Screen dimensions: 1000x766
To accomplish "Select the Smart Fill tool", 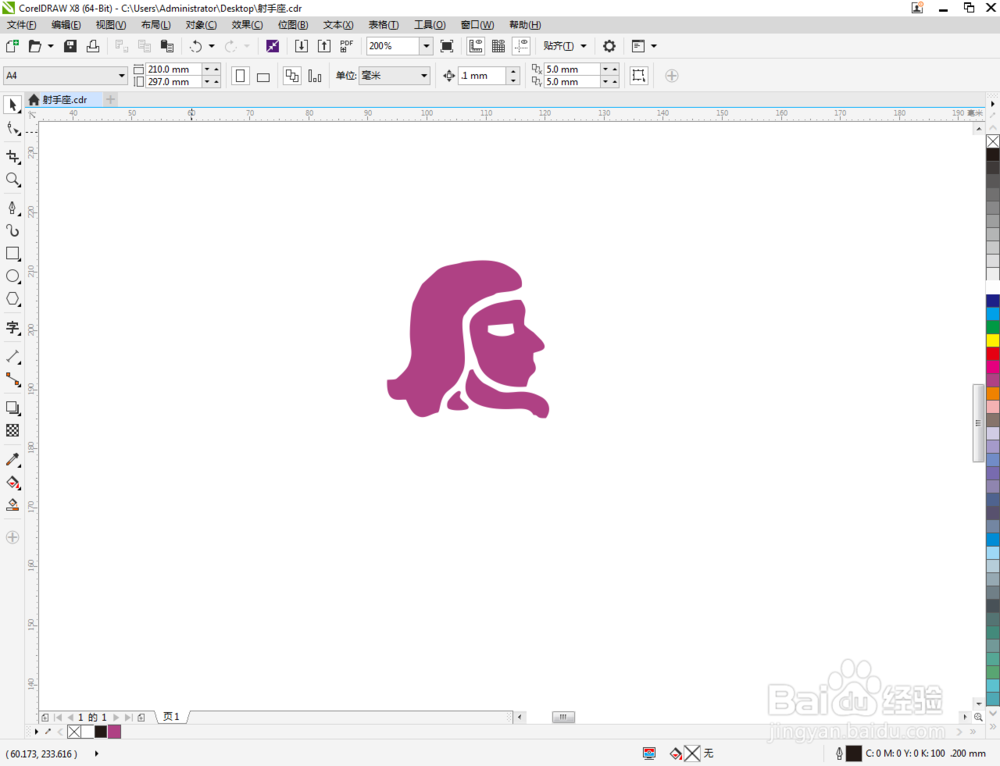I will 12,505.
